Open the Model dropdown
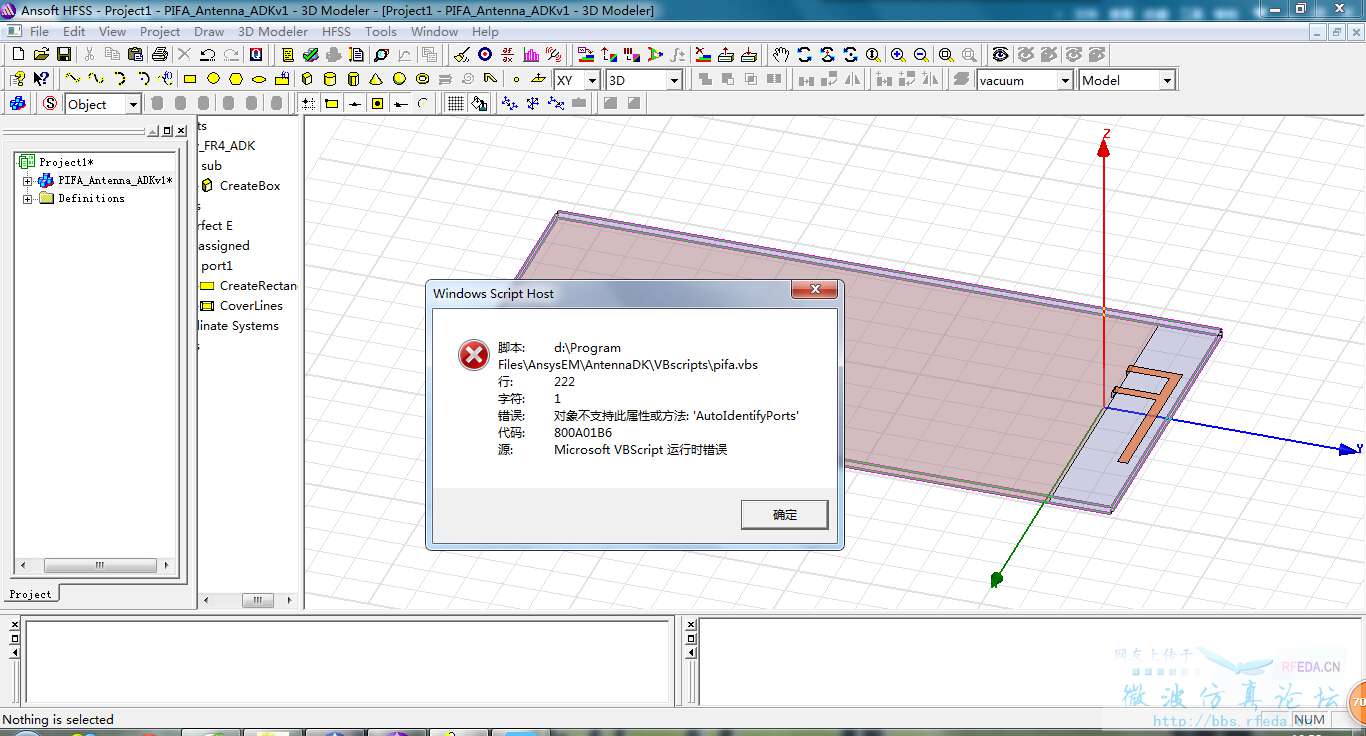The width and height of the screenshot is (1366, 736). click(1167, 80)
